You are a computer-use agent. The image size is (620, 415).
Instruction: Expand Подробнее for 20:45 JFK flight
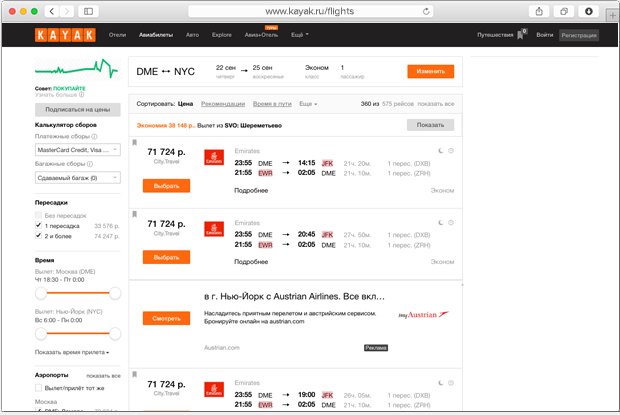pos(251,262)
